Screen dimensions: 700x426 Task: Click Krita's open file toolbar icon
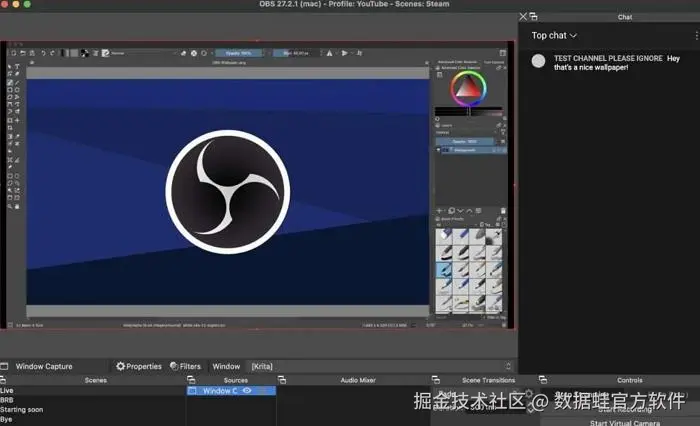[x=22, y=53]
